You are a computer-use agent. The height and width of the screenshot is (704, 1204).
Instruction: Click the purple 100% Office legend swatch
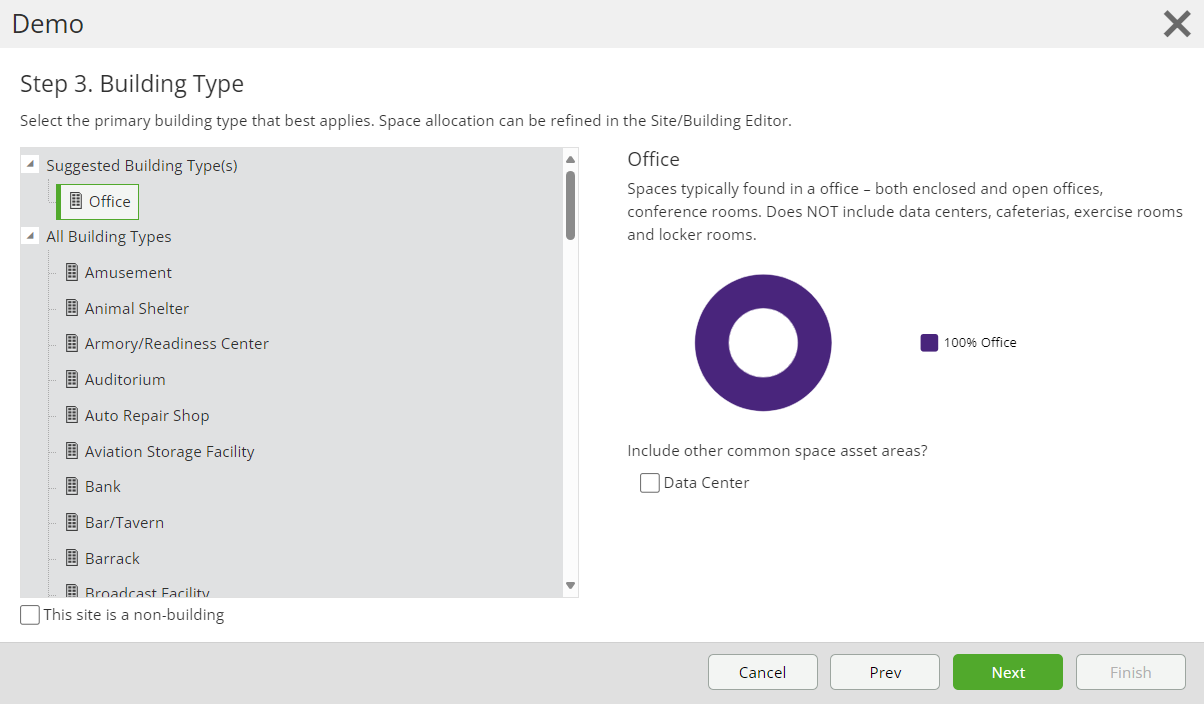pos(929,343)
